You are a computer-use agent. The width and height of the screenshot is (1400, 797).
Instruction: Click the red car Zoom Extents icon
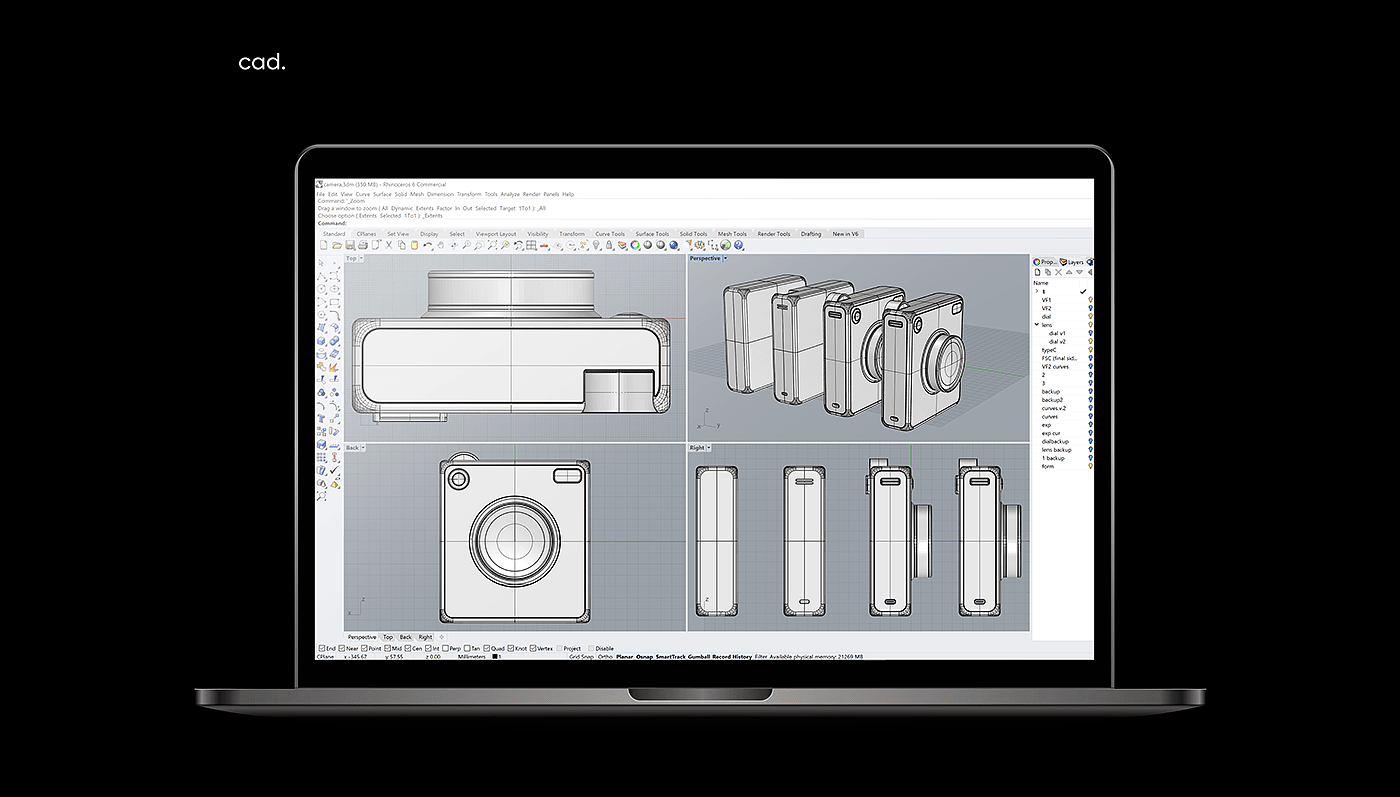[x=544, y=245]
